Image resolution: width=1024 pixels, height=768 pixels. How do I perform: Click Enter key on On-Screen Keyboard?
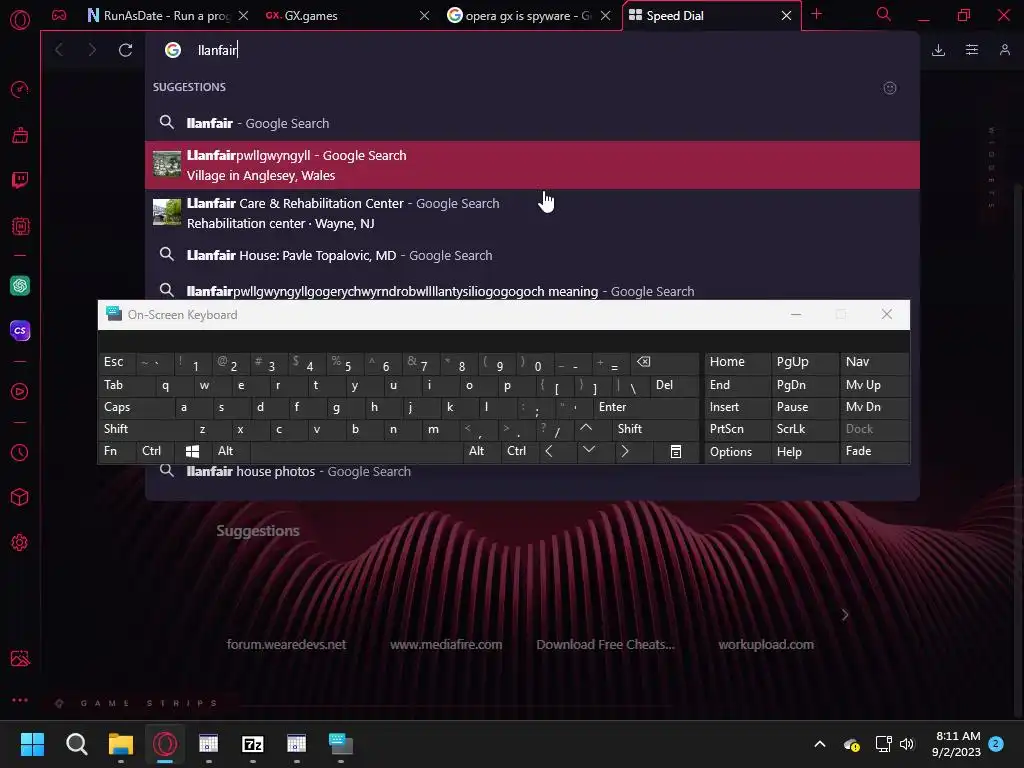[646, 407]
